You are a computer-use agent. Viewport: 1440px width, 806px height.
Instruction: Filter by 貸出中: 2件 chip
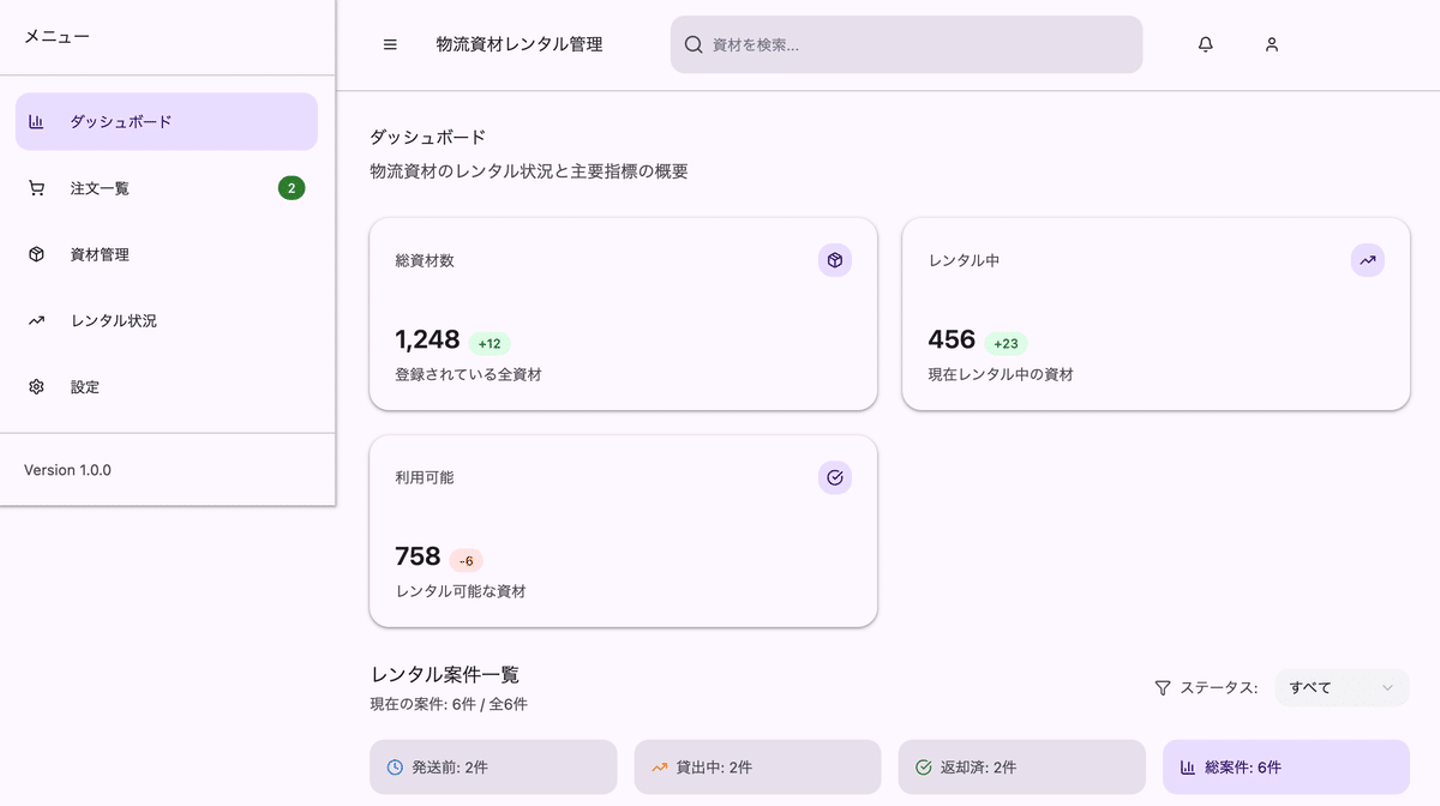757,767
